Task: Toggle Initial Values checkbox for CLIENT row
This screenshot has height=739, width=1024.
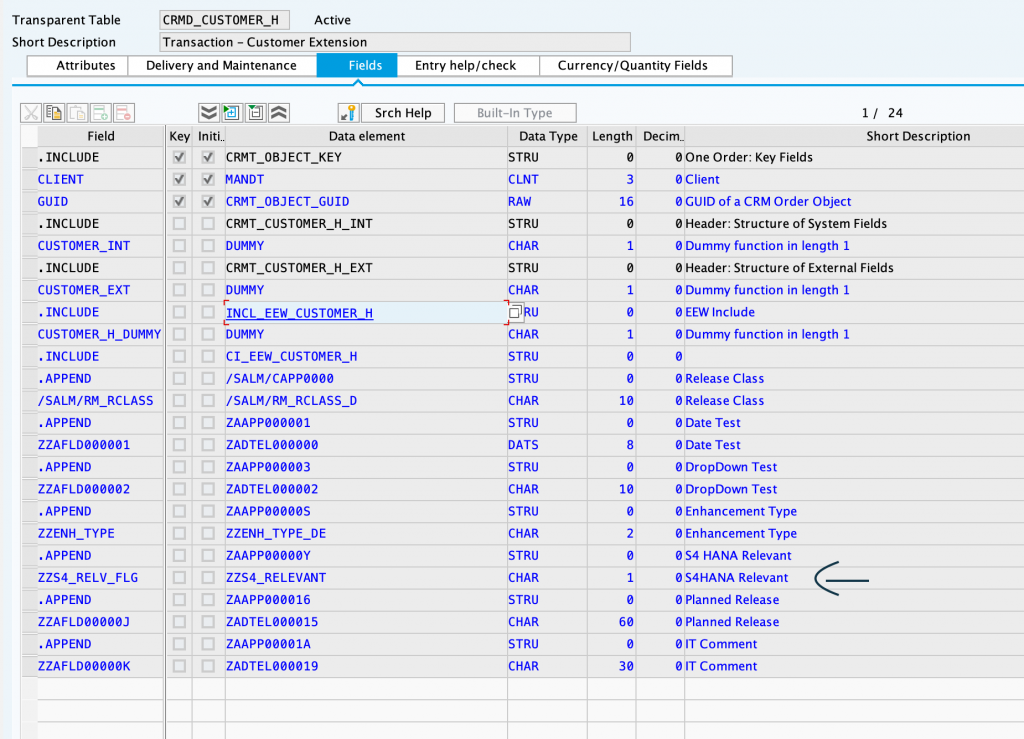Action: tap(208, 179)
